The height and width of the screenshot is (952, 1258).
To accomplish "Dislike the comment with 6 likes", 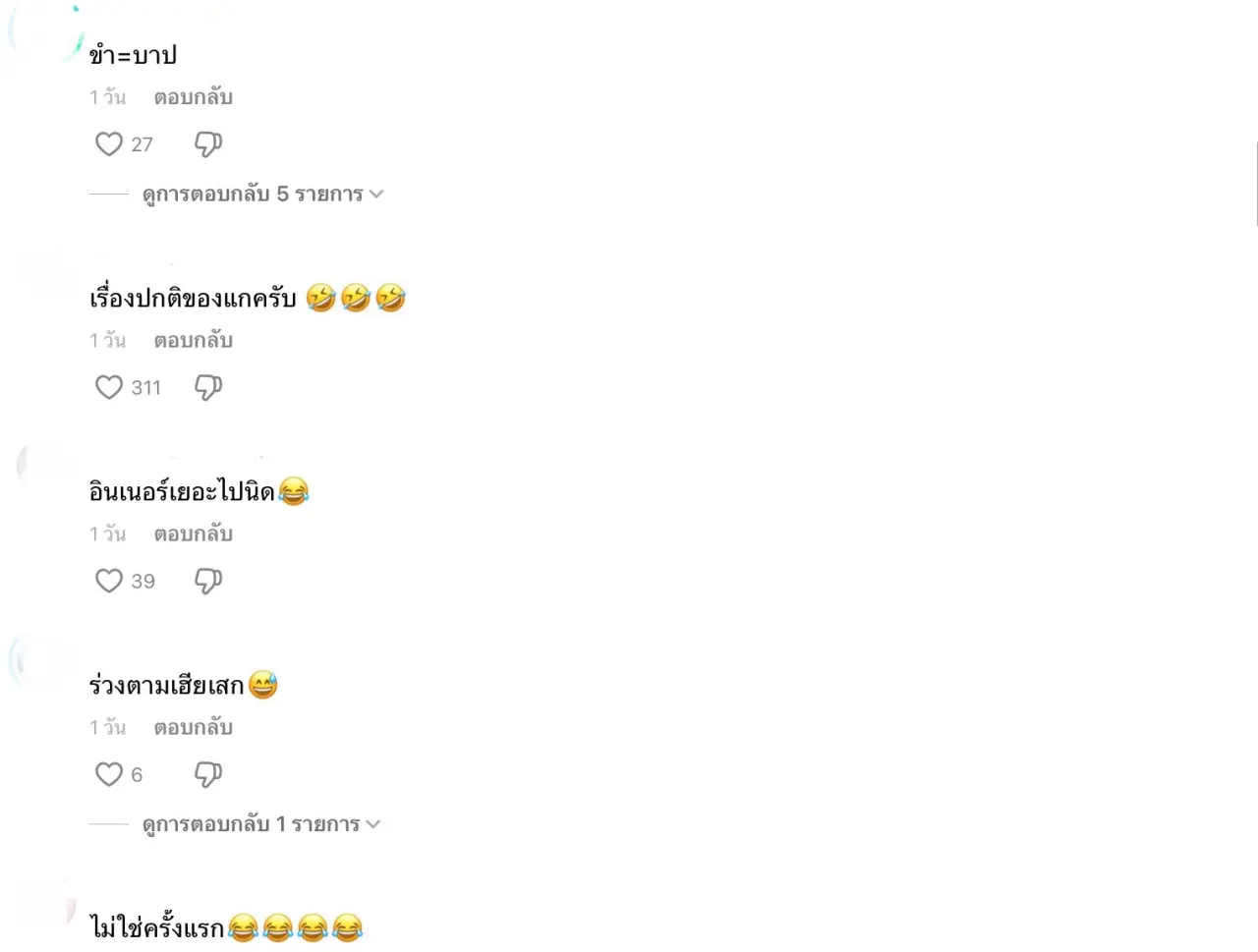I will (x=208, y=774).
